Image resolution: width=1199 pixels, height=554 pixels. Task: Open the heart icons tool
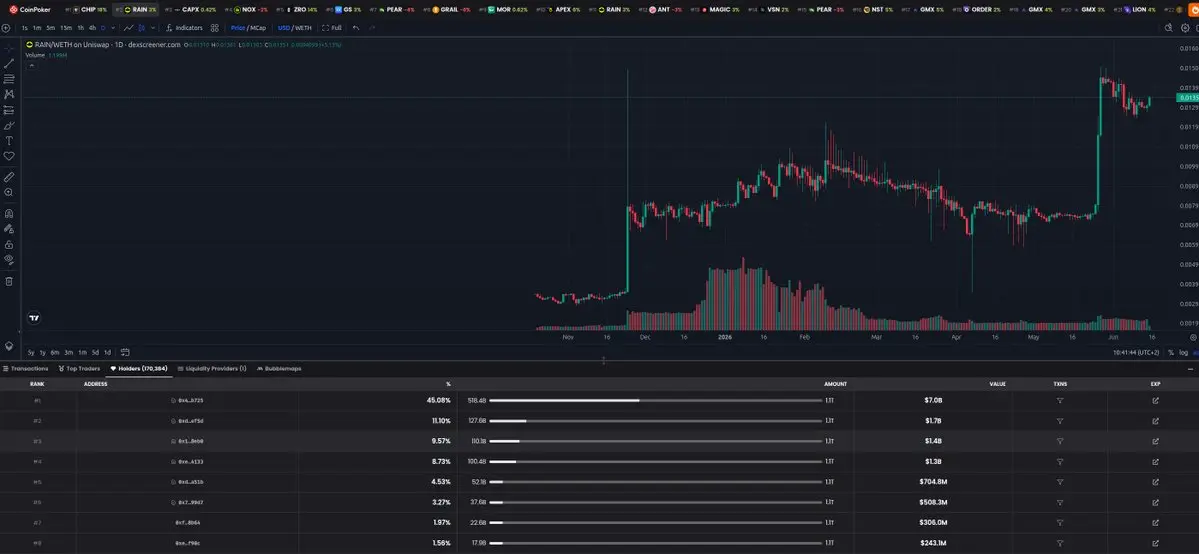point(9,156)
